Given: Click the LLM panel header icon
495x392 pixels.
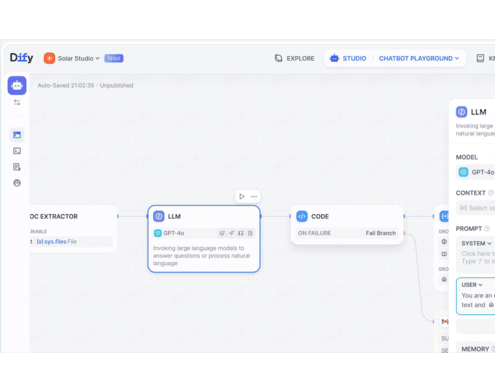Looking at the screenshot, I should [x=461, y=112].
